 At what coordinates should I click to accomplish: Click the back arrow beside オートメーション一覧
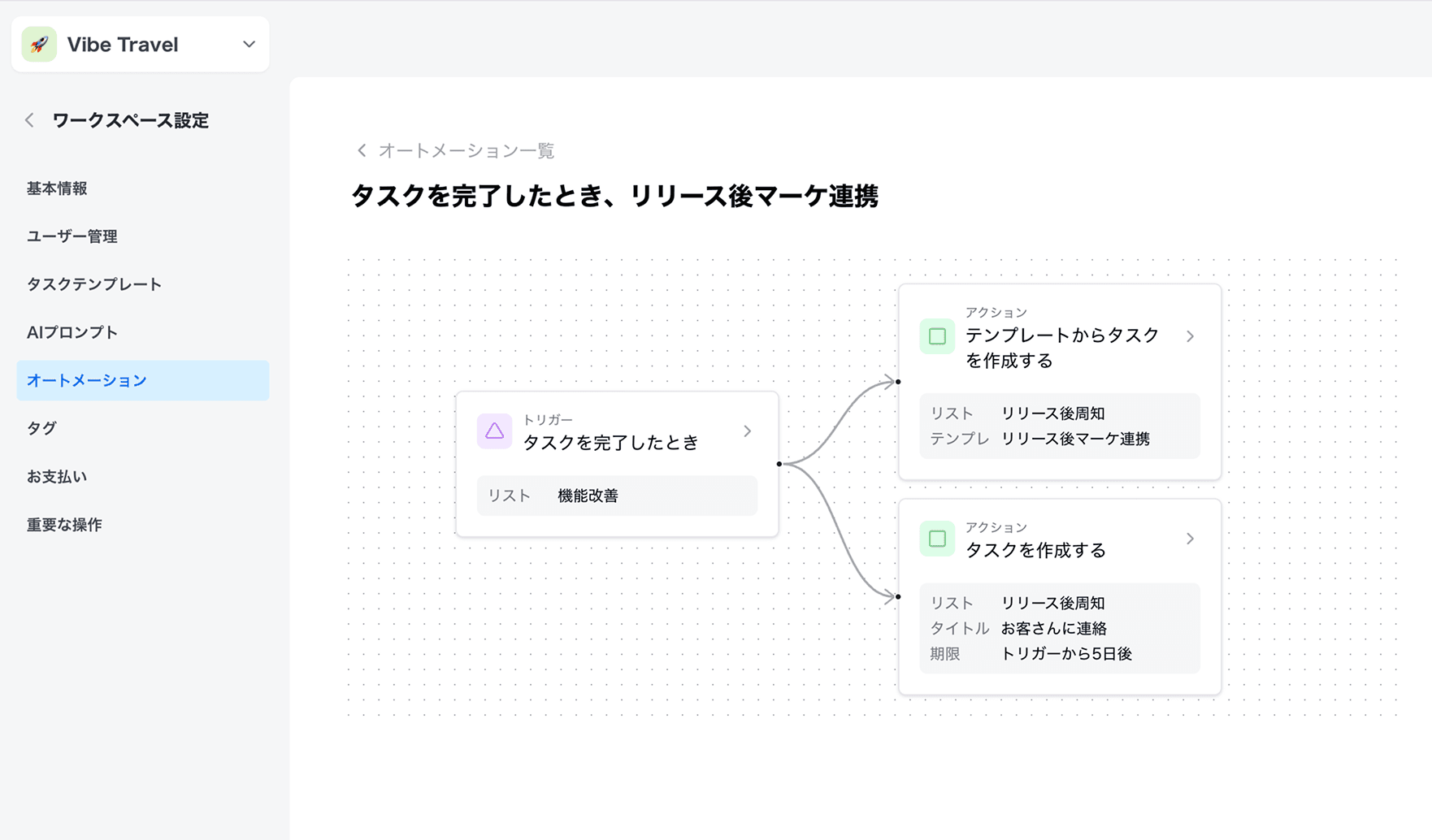pos(362,150)
